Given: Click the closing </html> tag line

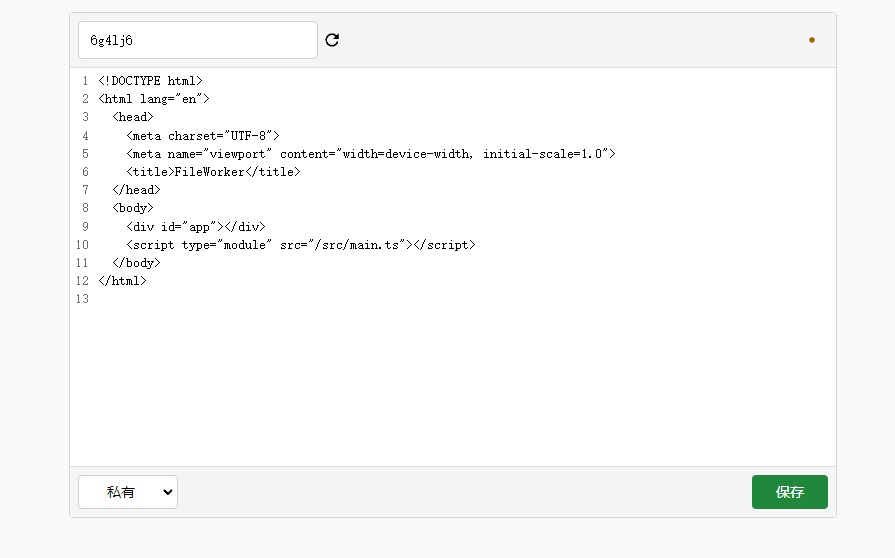Looking at the screenshot, I should (122, 281).
